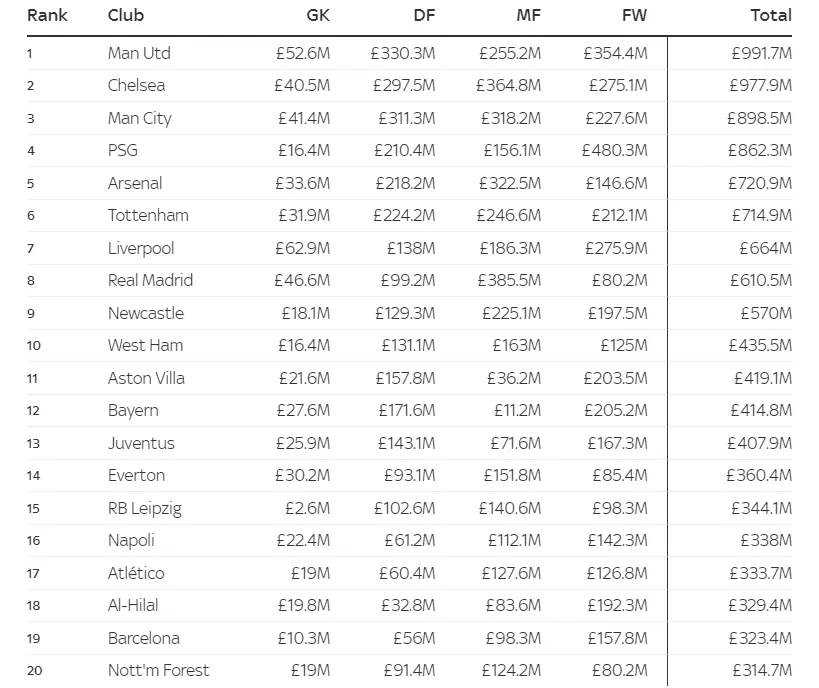Viewport: 819px width, 688px height.
Task: Select Real Madrid in the club list
Action: click(x=150, y=280)
